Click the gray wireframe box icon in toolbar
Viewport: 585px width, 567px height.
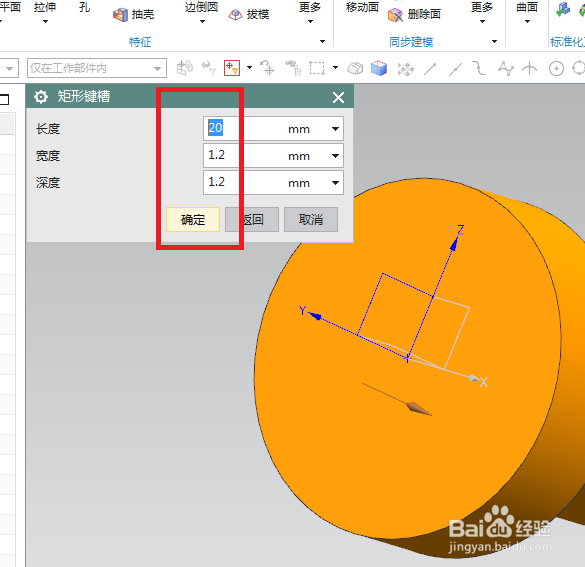click(x=355, y=68)
